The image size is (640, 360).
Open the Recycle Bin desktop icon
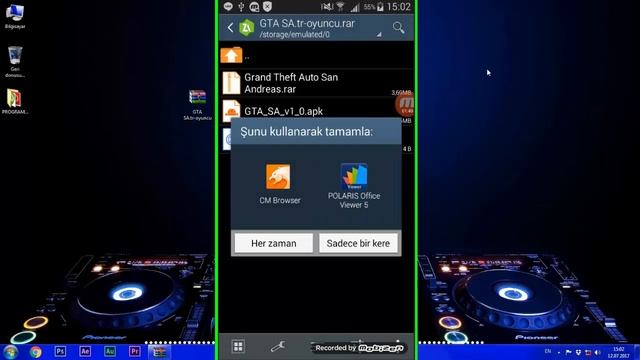[x=15, y=62]
